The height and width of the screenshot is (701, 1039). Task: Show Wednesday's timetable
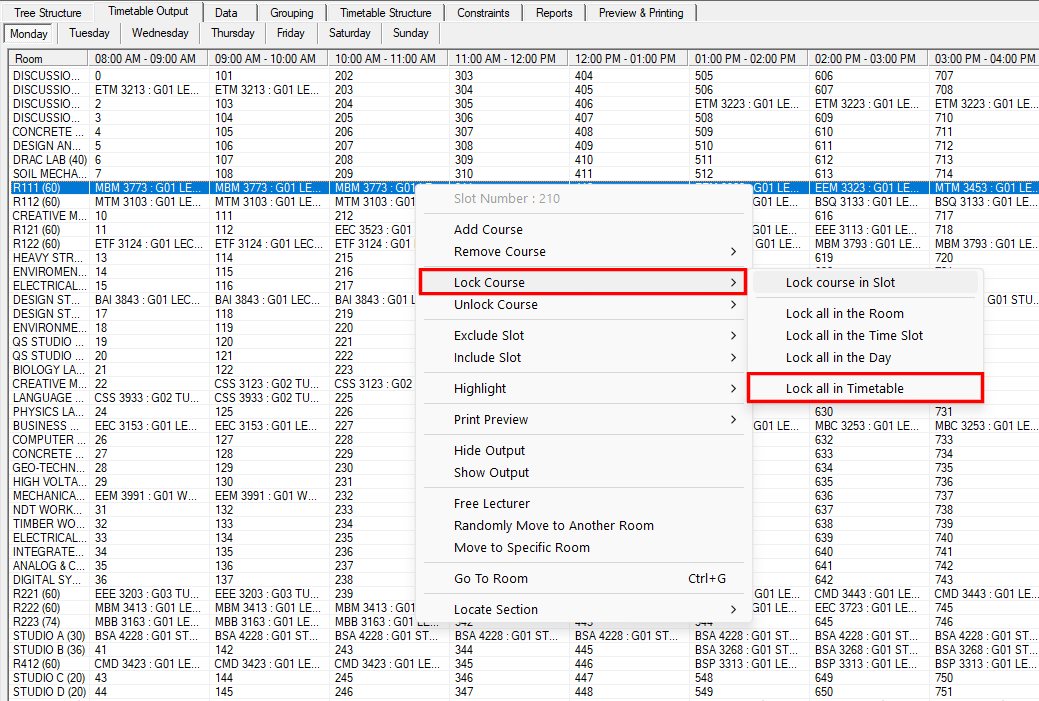coord(160,33)
